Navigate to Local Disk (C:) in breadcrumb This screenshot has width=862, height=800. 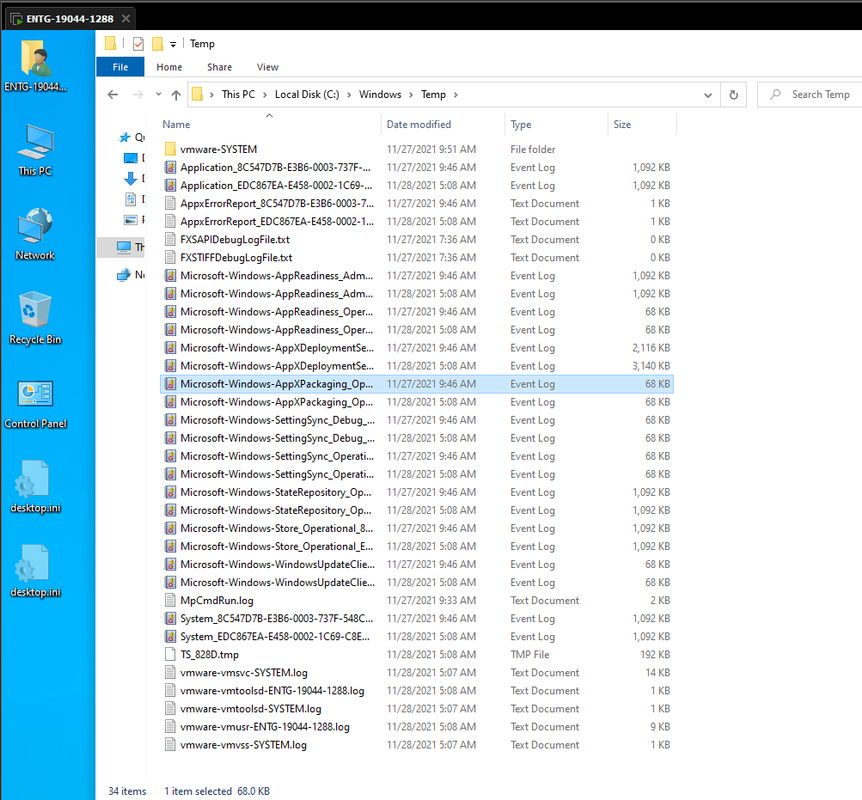tap(307, 95)
